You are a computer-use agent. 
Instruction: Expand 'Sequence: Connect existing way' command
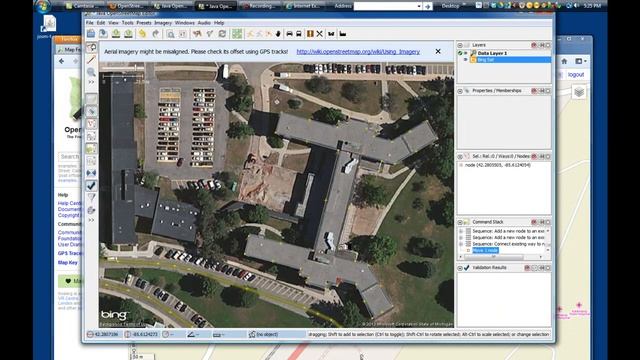tap(461, 244)
